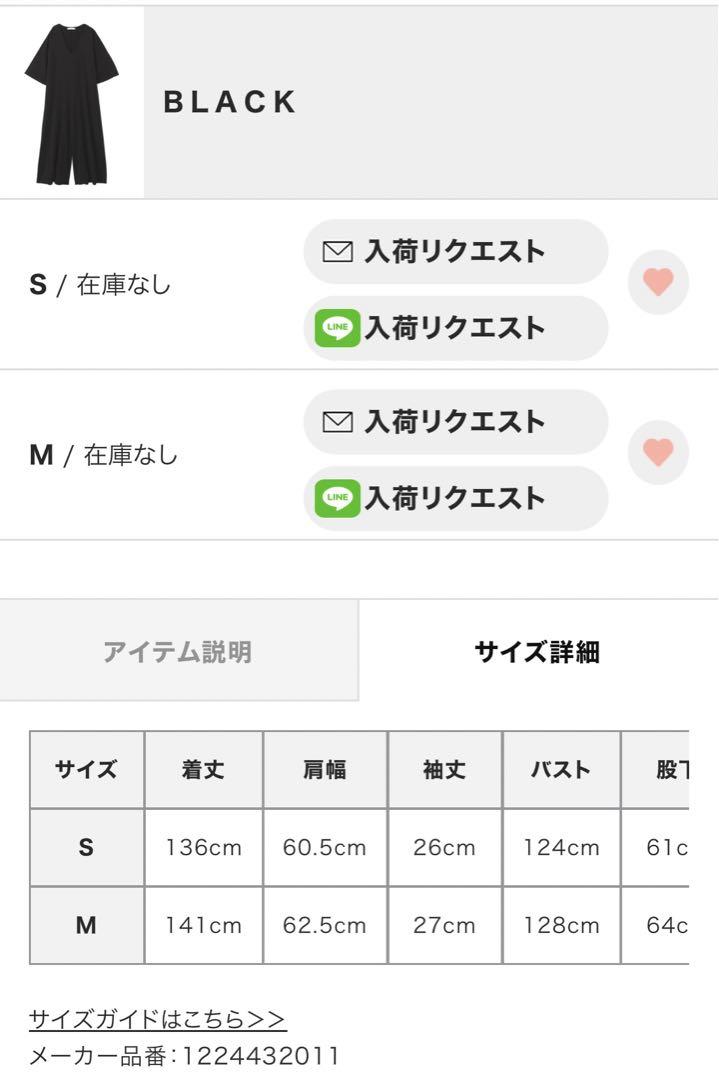This screenshot has width=719, height=1080.
Task: Open サイズガイドはこちら link
Action: pyautogui.click(x=157, y=1019)
